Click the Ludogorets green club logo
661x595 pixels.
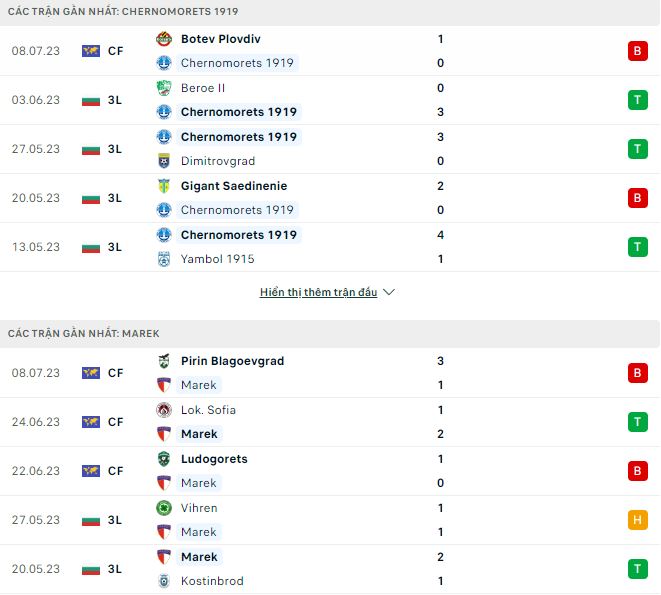point(164,459)
